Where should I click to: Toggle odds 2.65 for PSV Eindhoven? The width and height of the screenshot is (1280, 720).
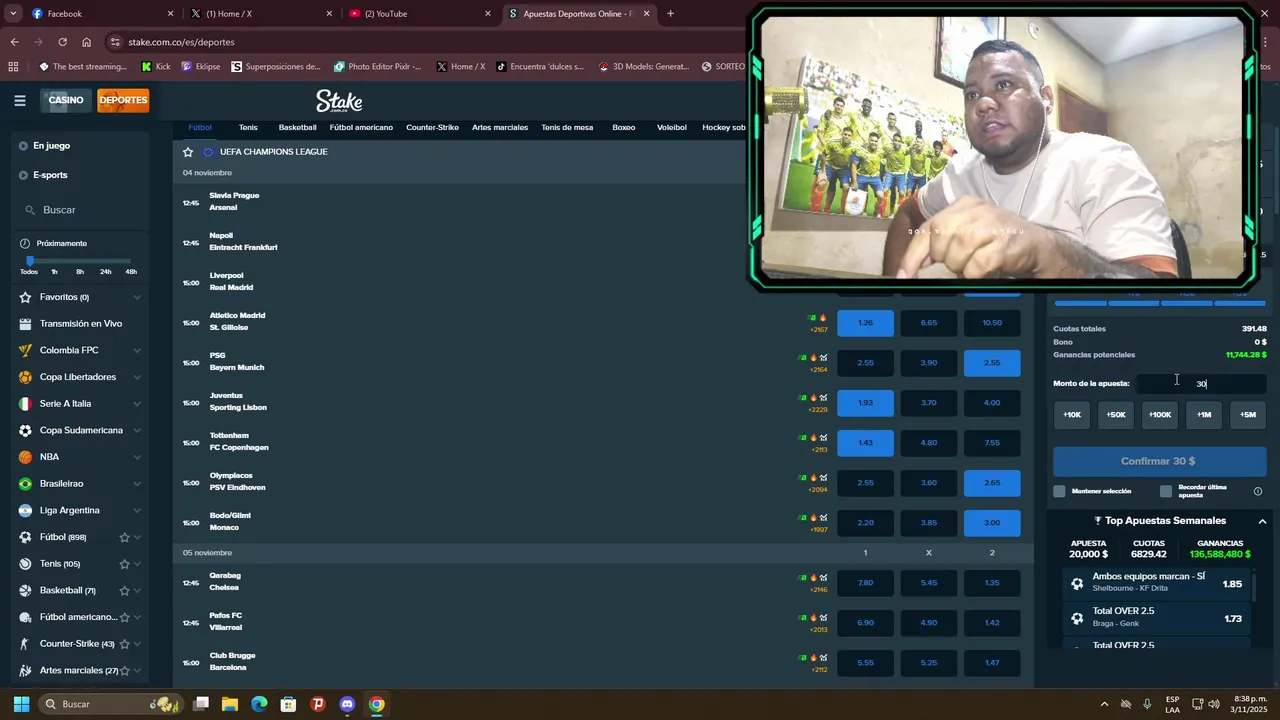(x=992, y=483)
